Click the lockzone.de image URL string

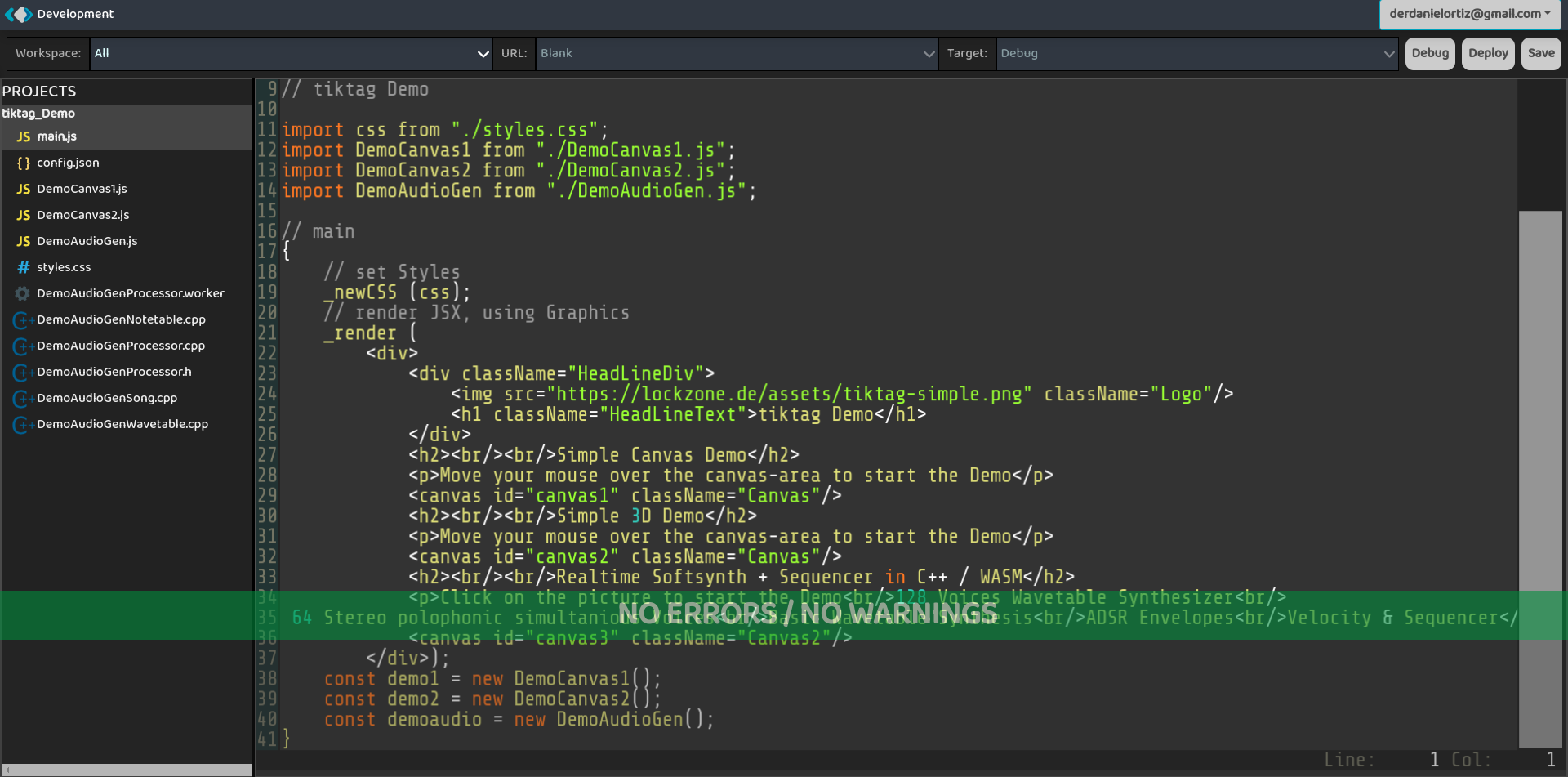(x=790, y=395)
